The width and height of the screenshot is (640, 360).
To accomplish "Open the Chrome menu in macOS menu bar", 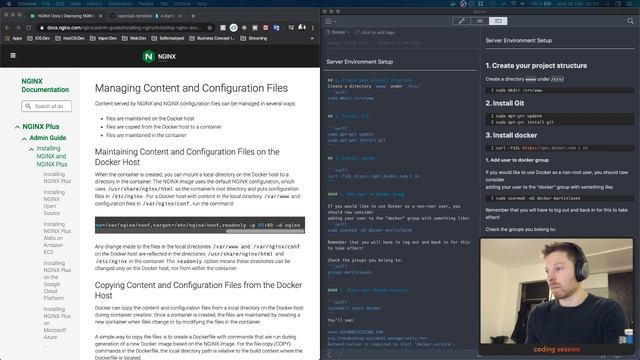I will (27, 4).
